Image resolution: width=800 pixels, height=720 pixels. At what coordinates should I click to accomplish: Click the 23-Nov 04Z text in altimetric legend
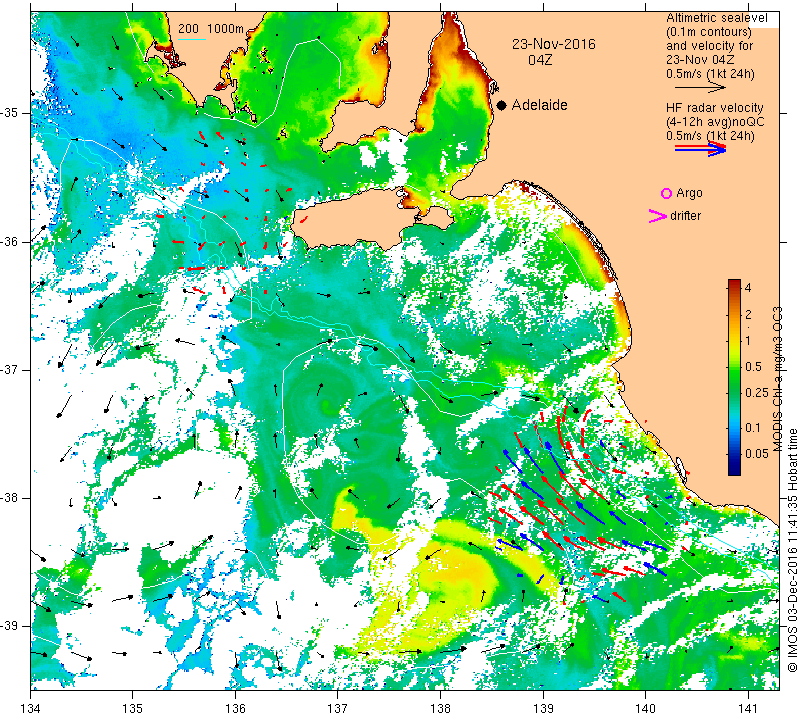[699, 60]
